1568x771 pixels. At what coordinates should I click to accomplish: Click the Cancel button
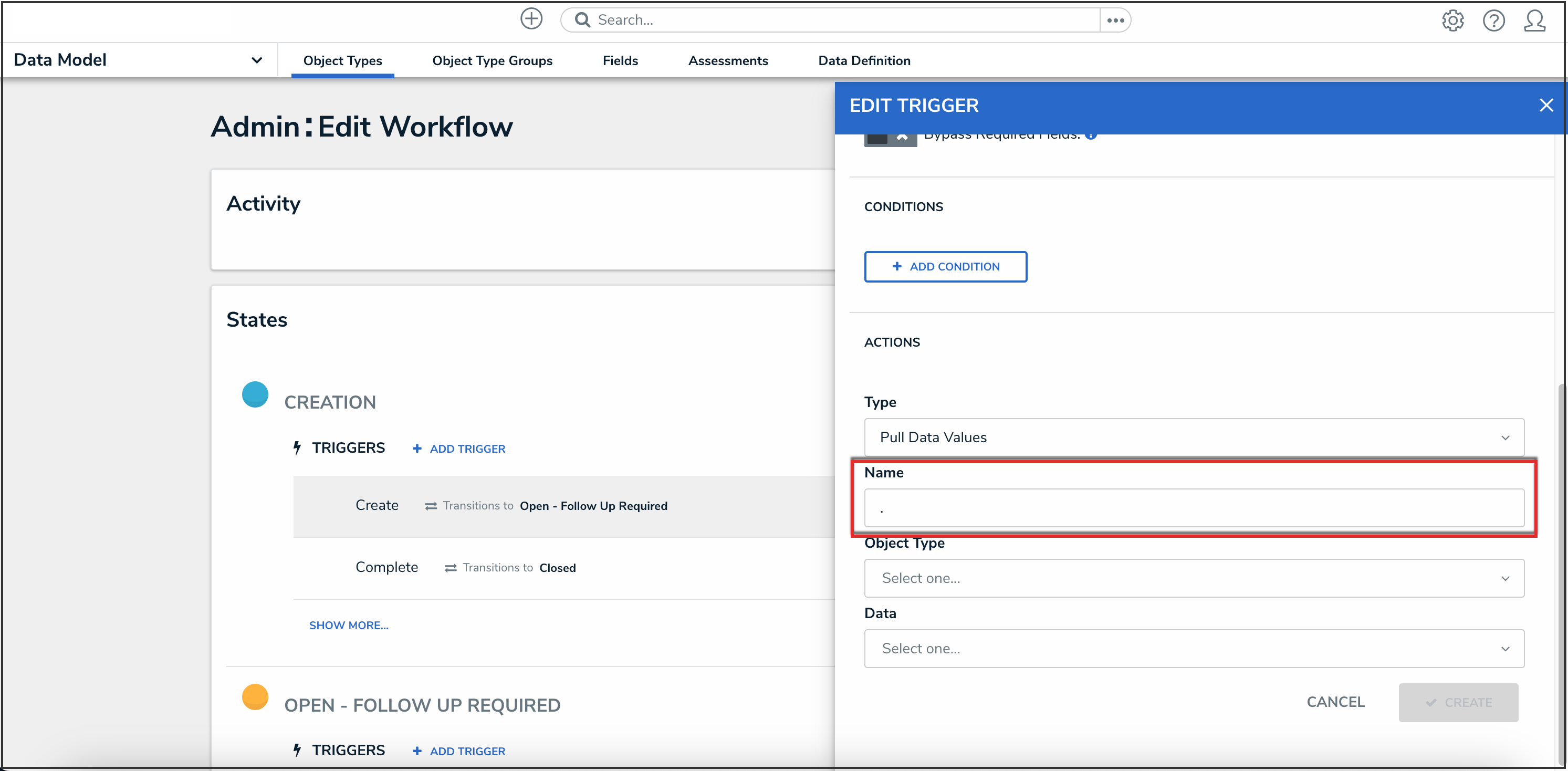[x=1335, y=702]
